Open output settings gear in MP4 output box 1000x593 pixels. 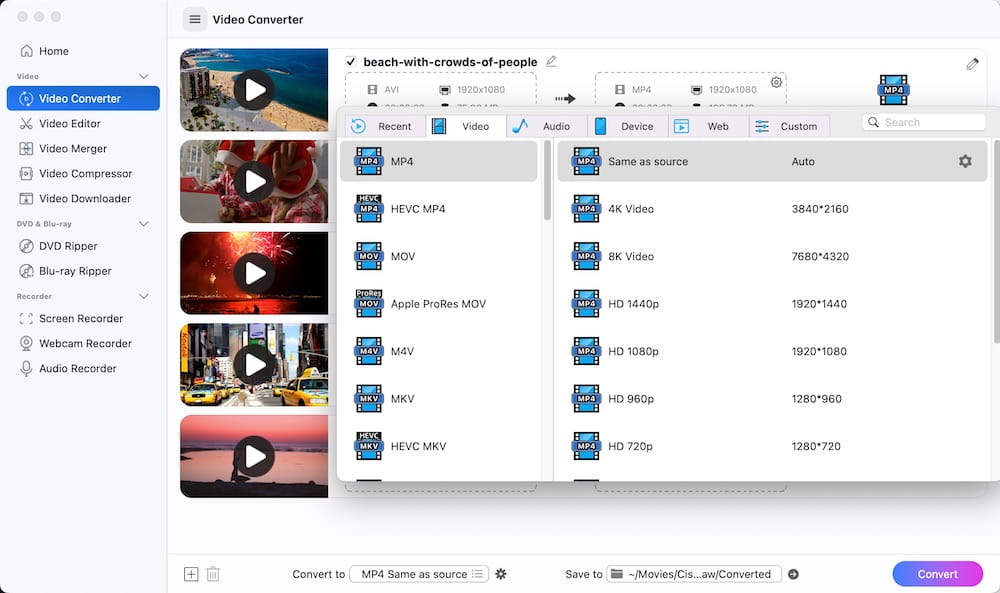coord(776,82)
